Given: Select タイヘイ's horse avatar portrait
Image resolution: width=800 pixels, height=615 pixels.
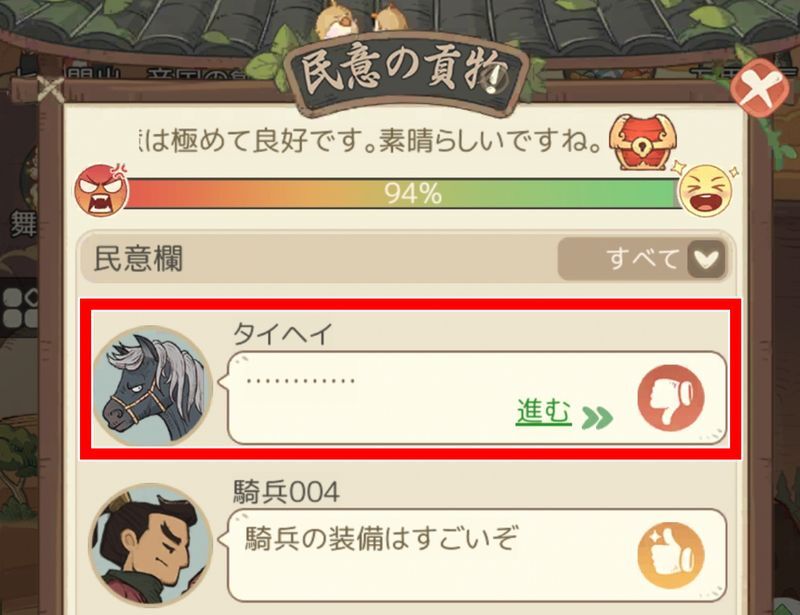Looking at the screenshot, I should click(x=153, y=386).
